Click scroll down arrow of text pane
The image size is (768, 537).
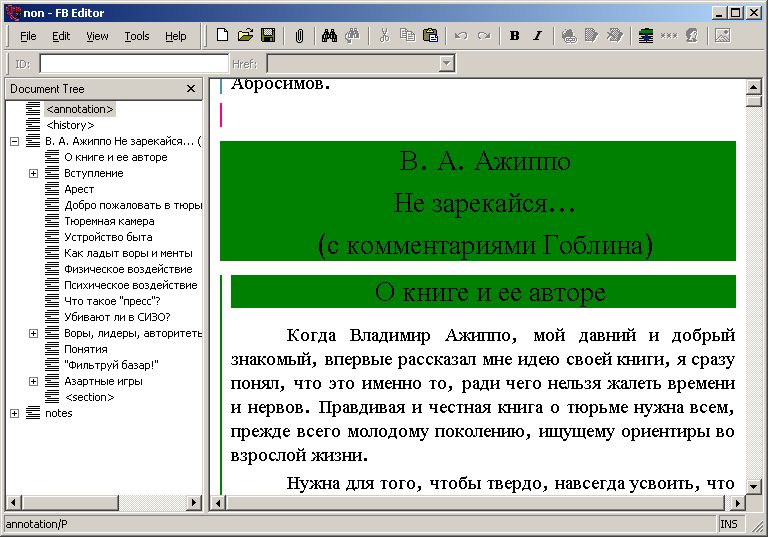tap(753, 486)
